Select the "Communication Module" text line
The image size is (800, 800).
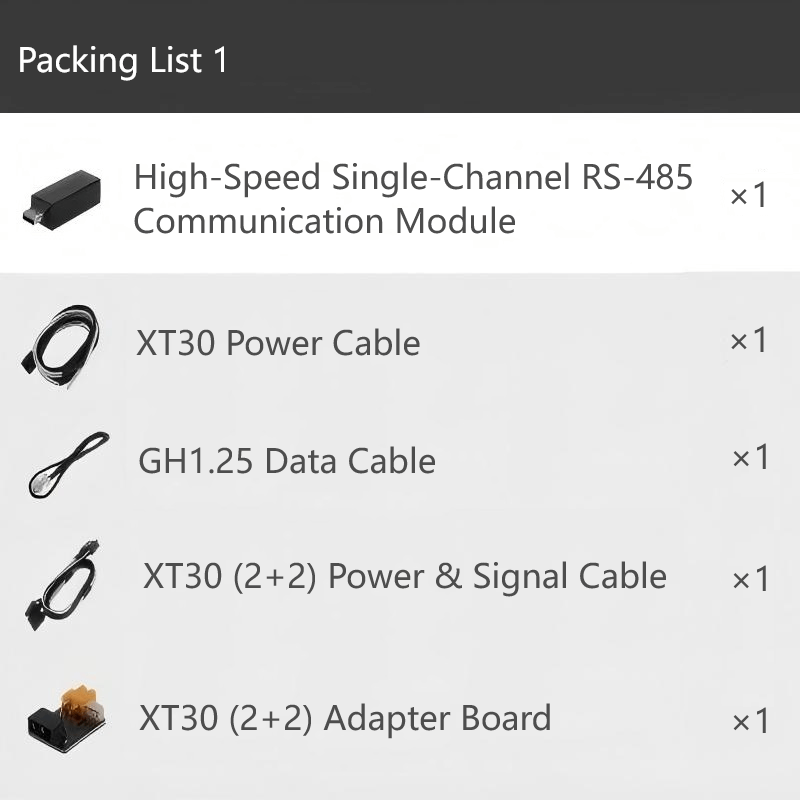tap(324, 221)
